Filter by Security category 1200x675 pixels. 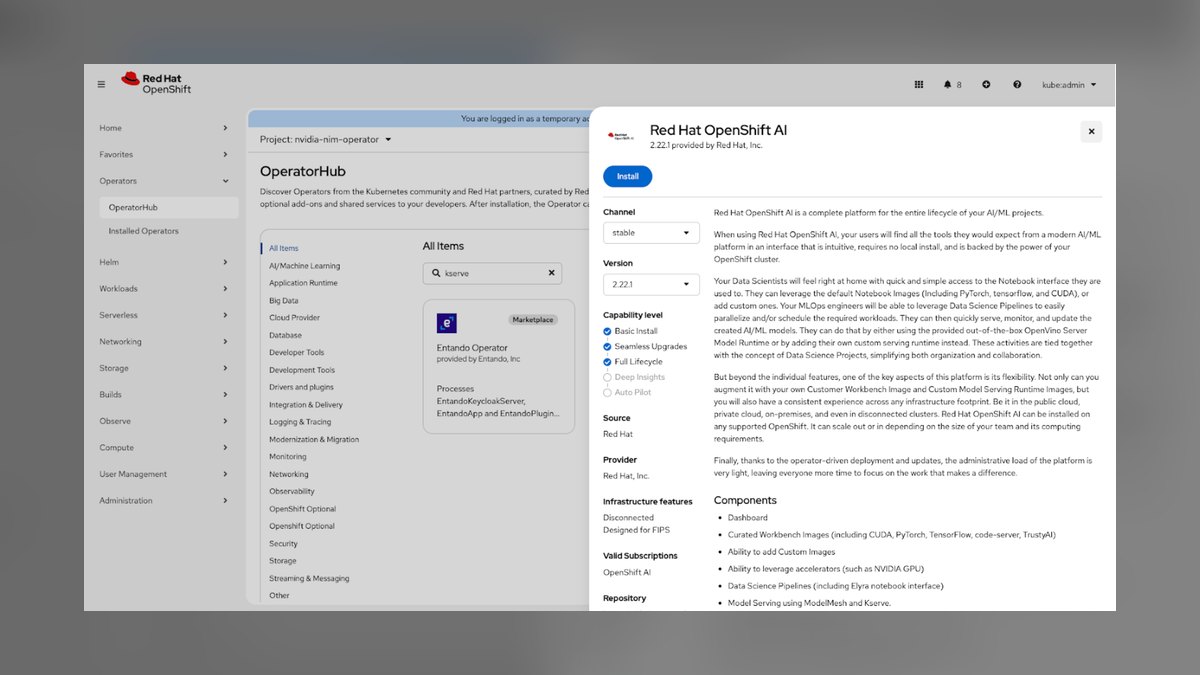283,544
